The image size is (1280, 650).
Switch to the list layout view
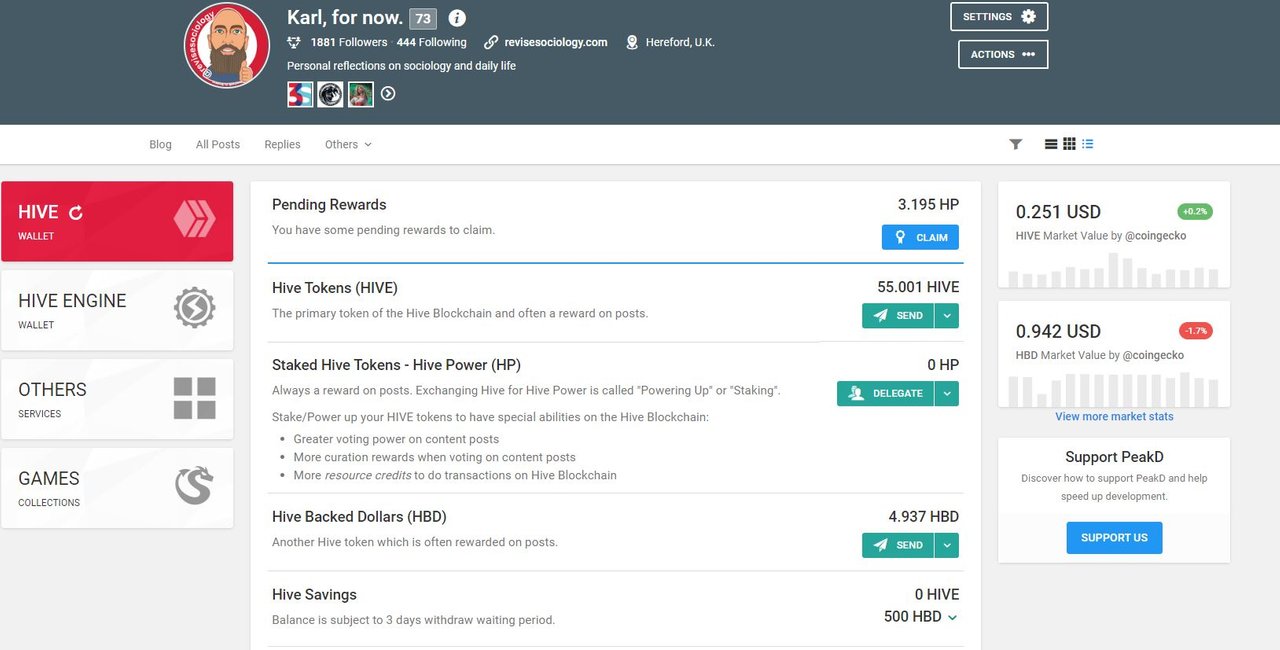(1051, 144)
